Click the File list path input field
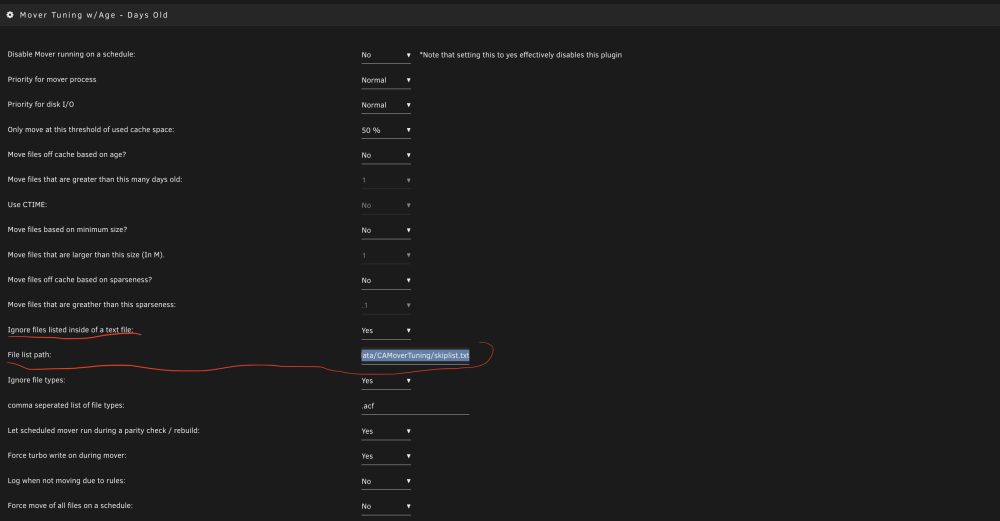This screenshot has width=1000, height=521. click(x=415, y=355)
